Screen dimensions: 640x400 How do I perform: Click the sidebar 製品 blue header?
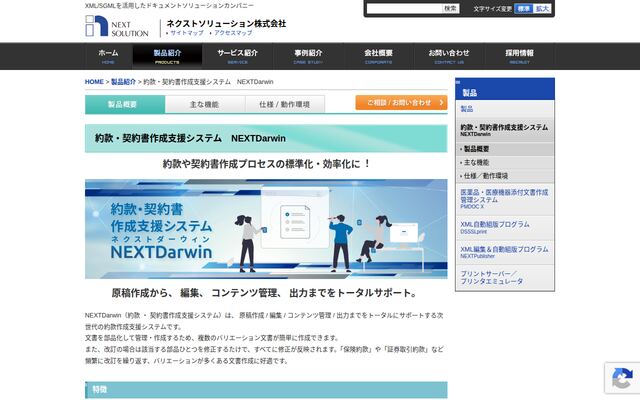pos(504,89)
